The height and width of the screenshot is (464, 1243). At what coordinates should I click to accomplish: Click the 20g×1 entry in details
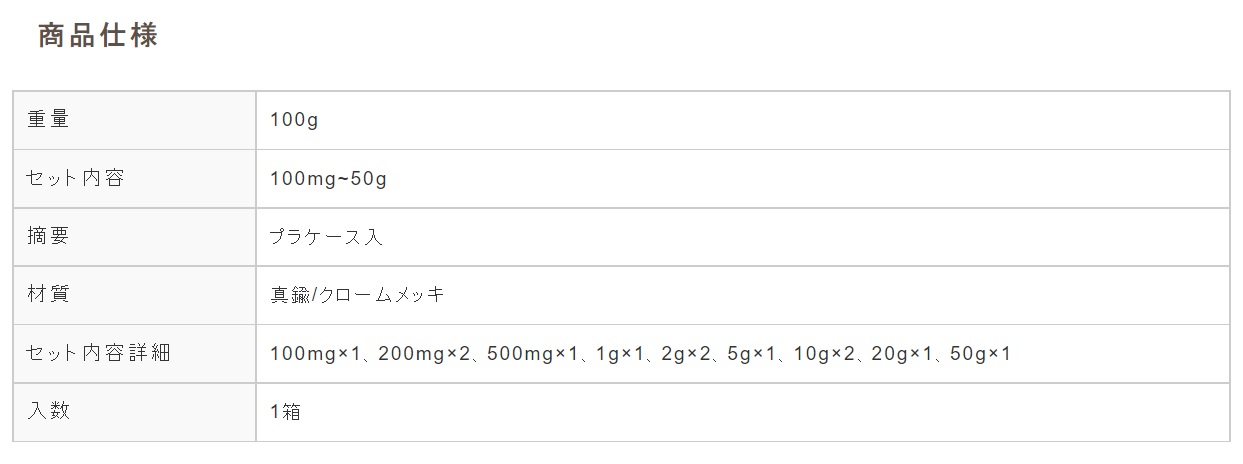(x=903, y=354)
